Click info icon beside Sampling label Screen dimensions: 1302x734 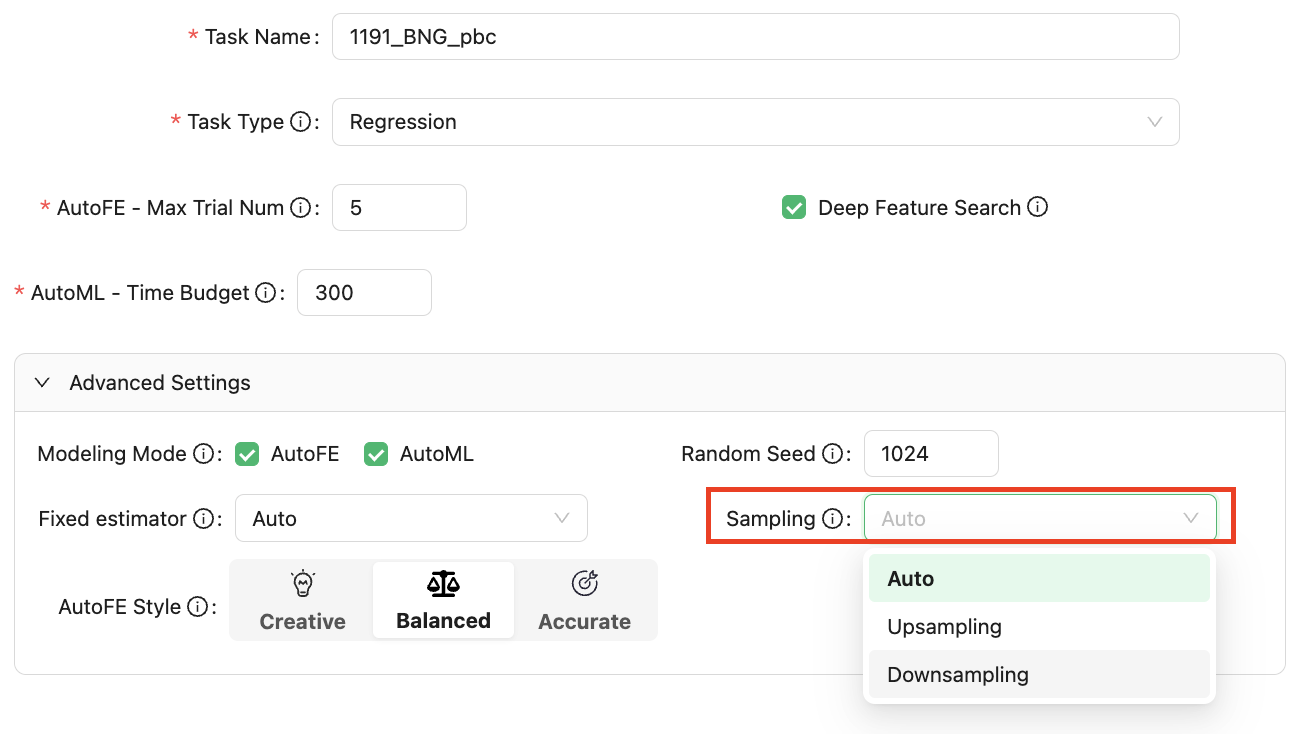(832, 519)
